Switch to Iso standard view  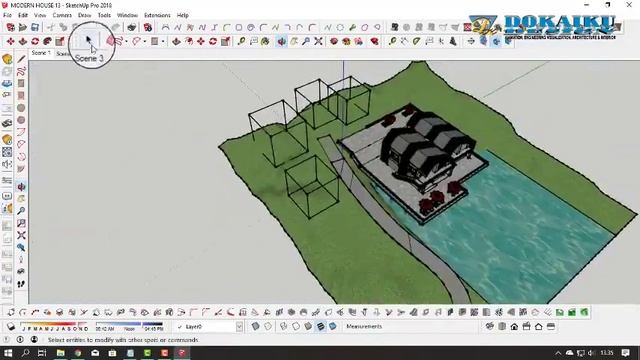click(490, 327)
